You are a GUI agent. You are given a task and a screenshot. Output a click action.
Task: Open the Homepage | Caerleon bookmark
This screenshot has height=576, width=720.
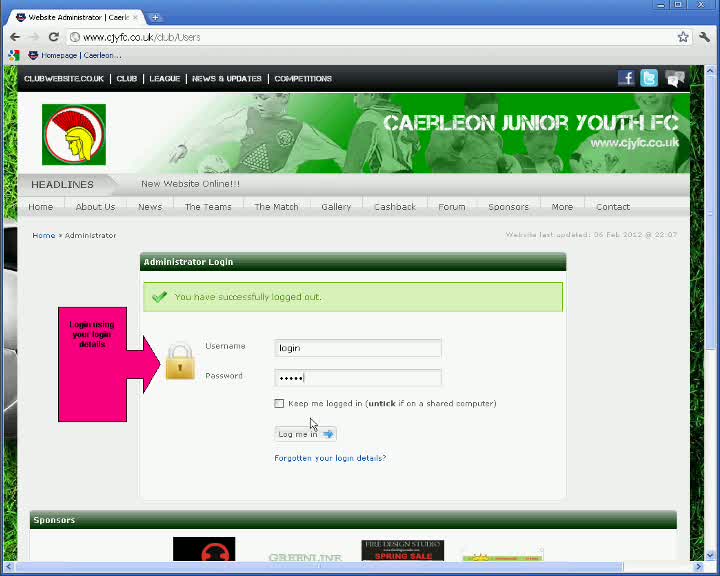(x=75, y=56)
